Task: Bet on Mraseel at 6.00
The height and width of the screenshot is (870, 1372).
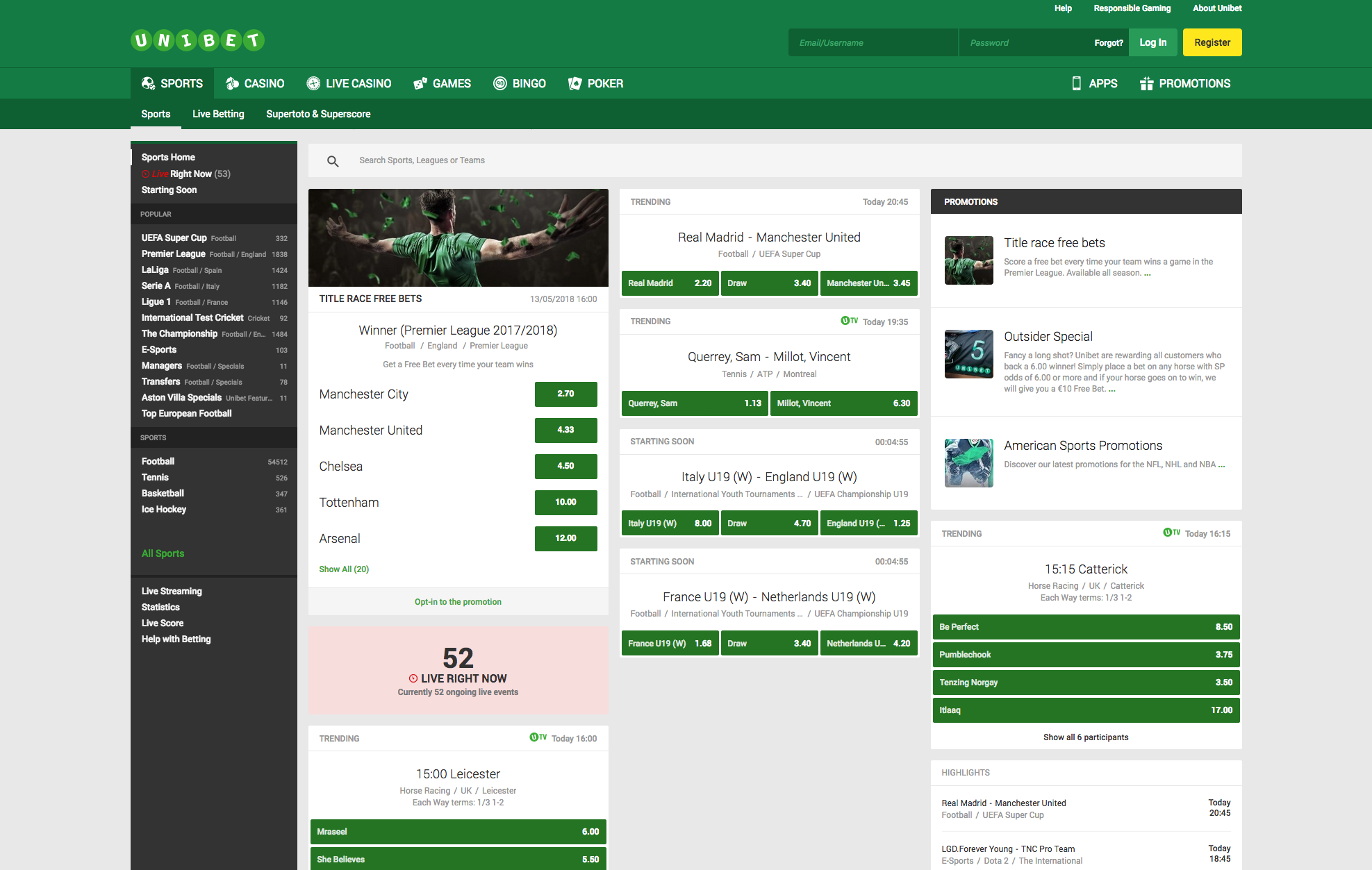Action: tap(458, 832)
